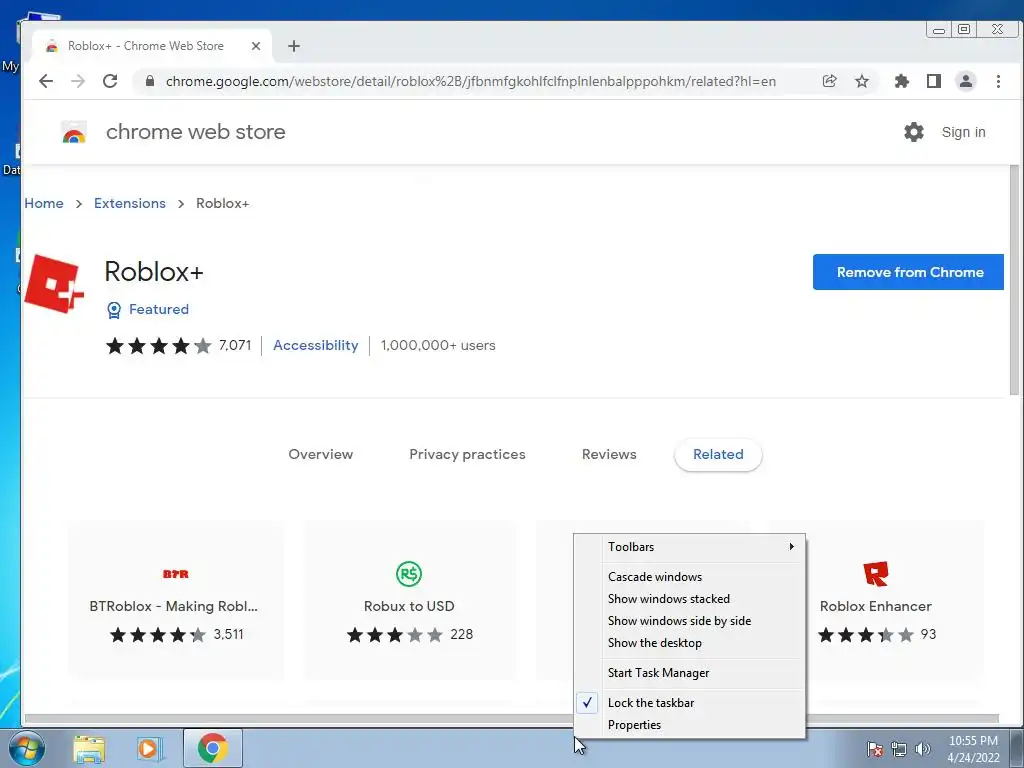Image resolution: width=1024 pixels, height=768 pixels.
Task: Switch to the Overview tab
Action: click(321, 455)
